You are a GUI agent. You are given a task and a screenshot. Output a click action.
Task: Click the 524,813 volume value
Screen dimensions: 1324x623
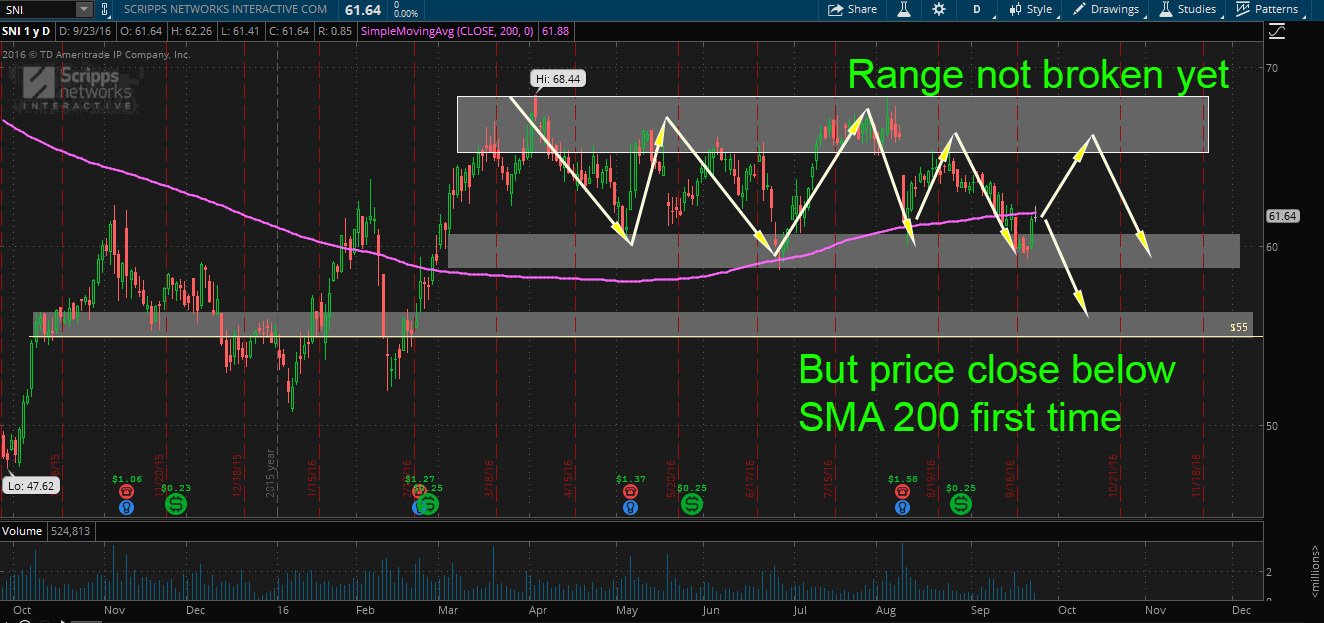(x=69, y=531)
